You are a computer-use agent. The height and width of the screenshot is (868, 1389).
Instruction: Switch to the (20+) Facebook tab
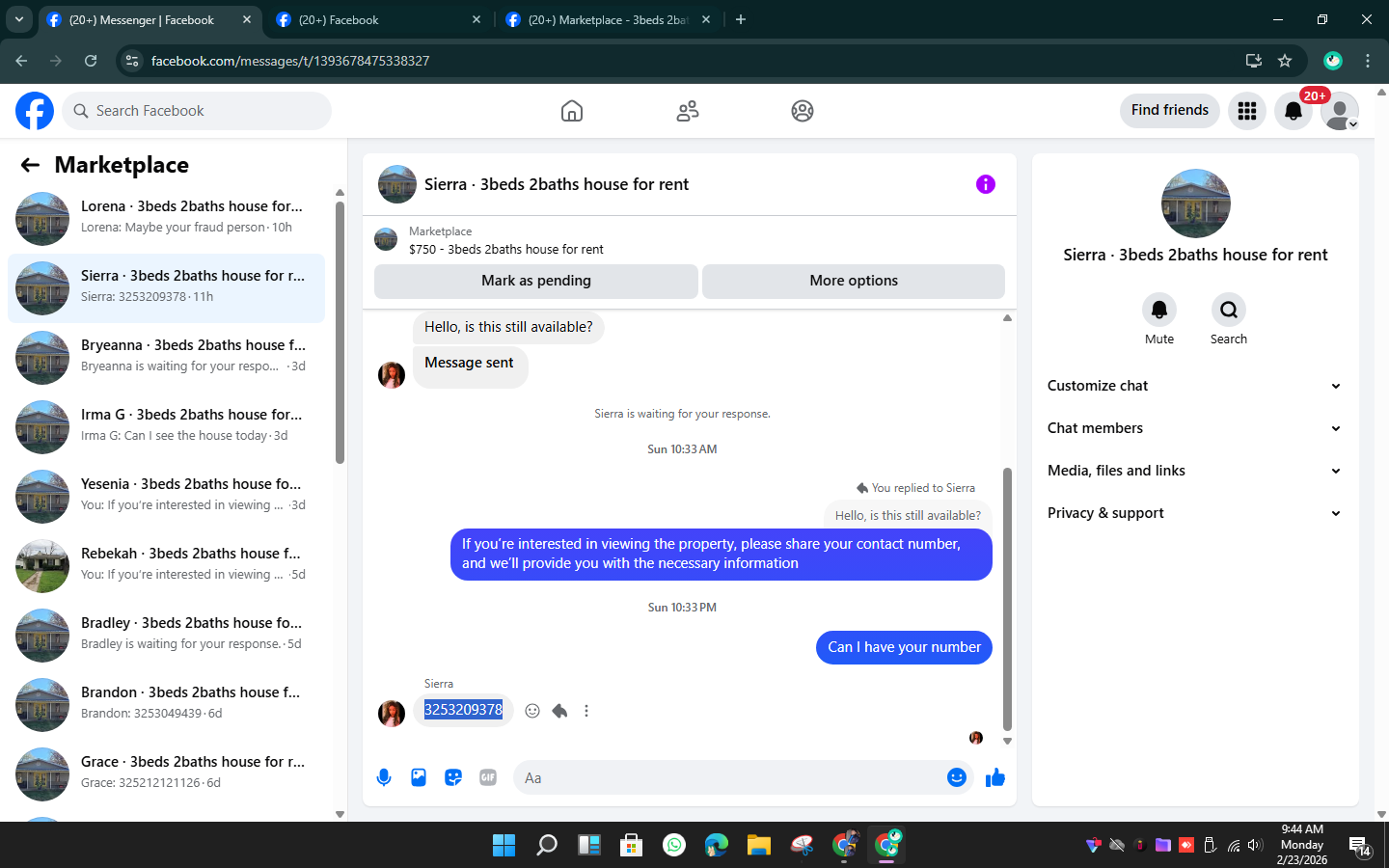(378, 19)
